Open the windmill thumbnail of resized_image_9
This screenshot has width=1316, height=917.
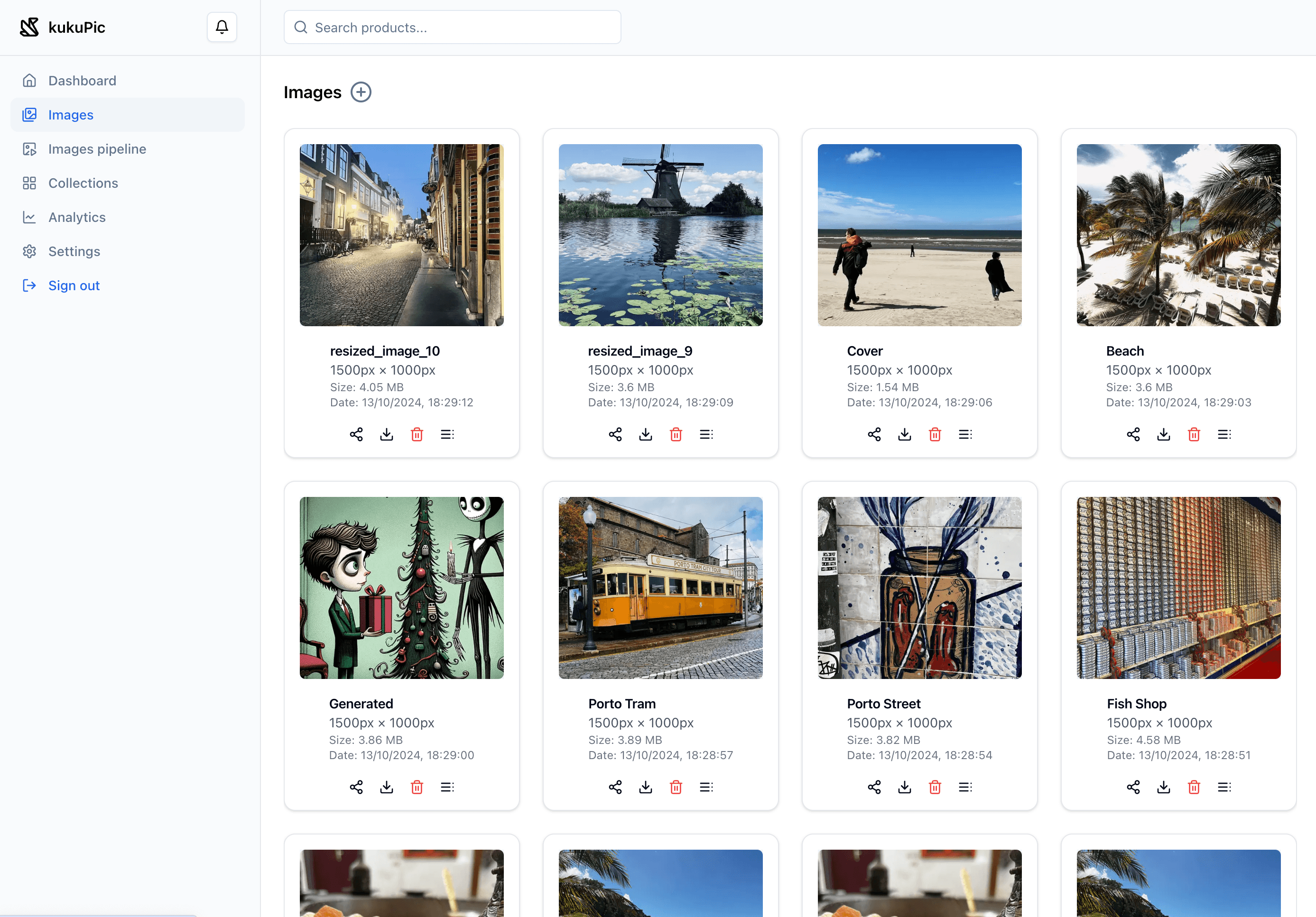[661, 235]
